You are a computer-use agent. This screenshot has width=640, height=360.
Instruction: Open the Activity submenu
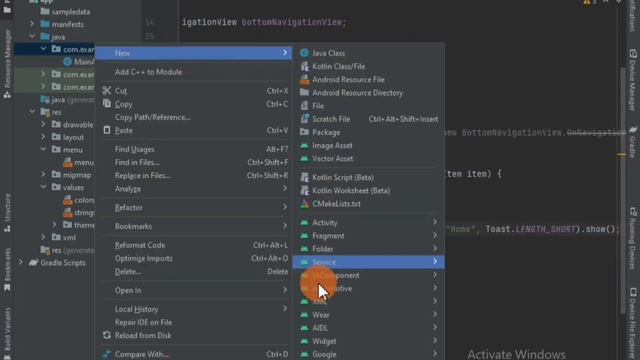point(369,222)
